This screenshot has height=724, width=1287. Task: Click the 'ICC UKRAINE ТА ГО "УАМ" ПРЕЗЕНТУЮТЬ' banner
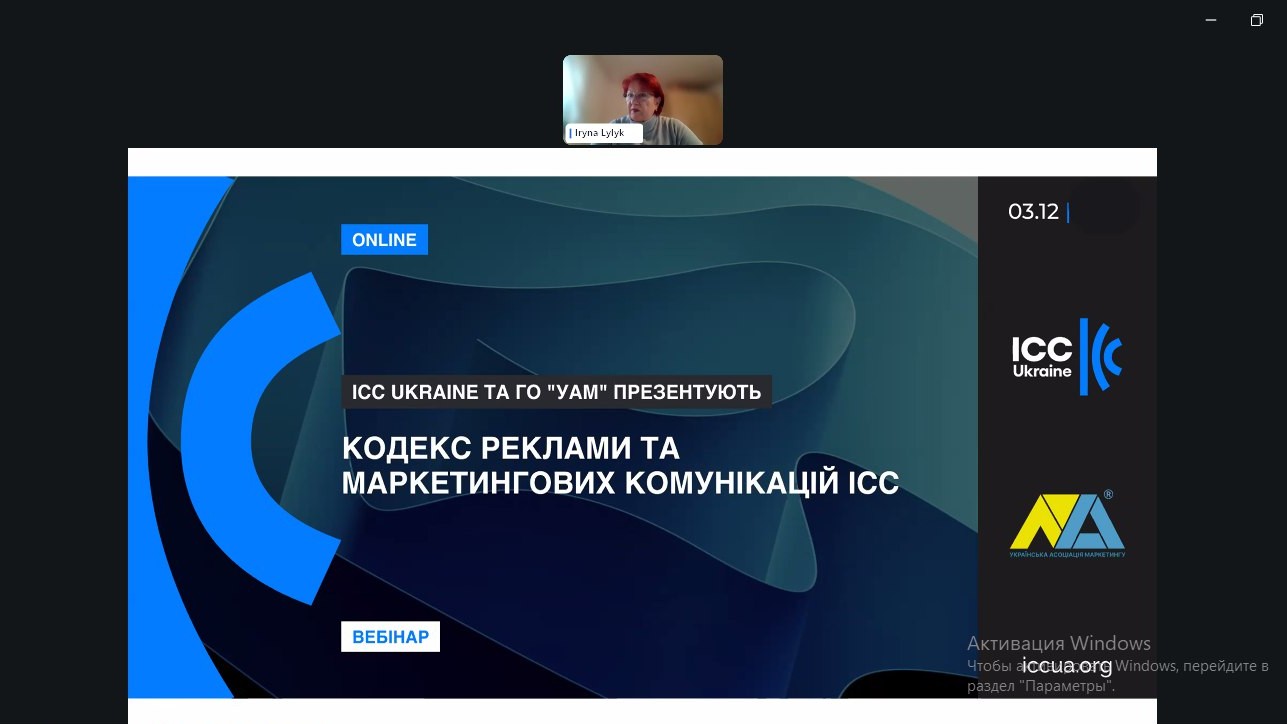click(556, 392)
